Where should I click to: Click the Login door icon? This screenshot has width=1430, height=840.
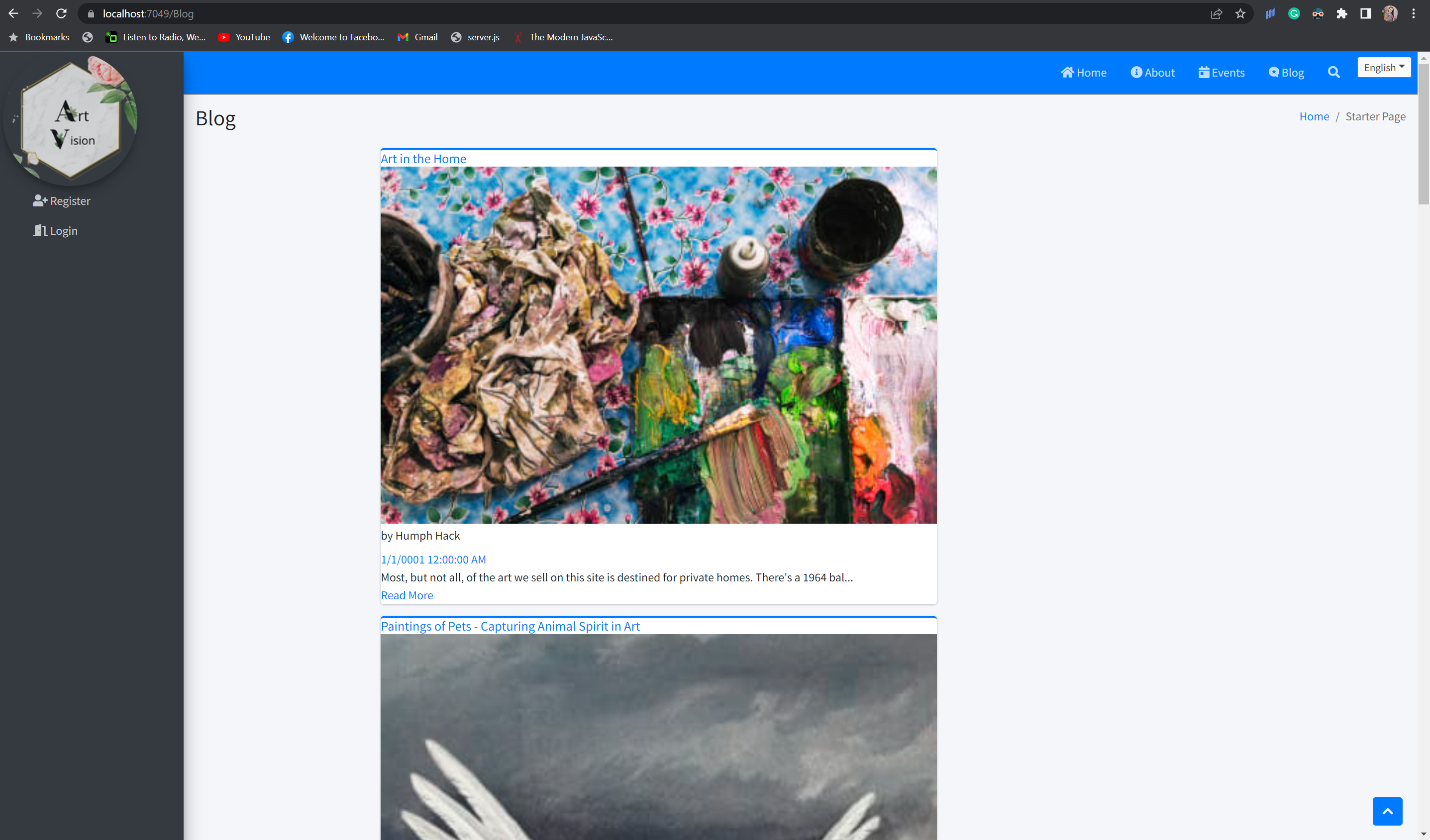pyautogui.click(x=40, y=230)
